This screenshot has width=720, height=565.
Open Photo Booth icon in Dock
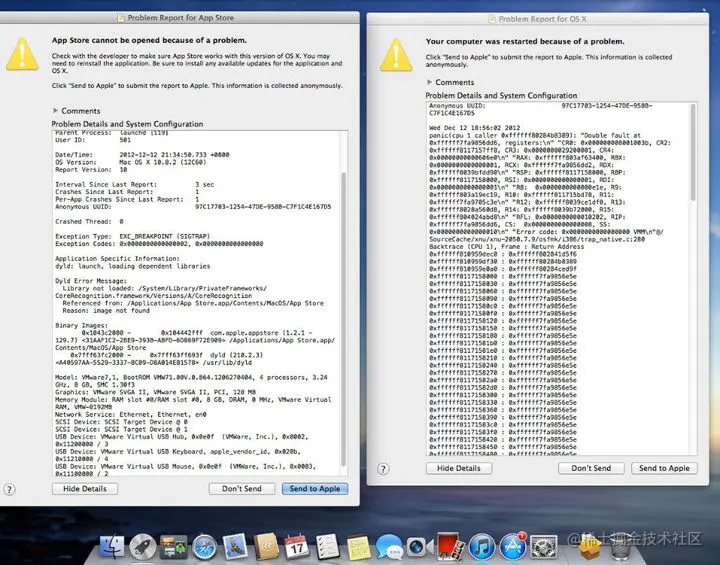pyautogui.click(x=450, y=547)
